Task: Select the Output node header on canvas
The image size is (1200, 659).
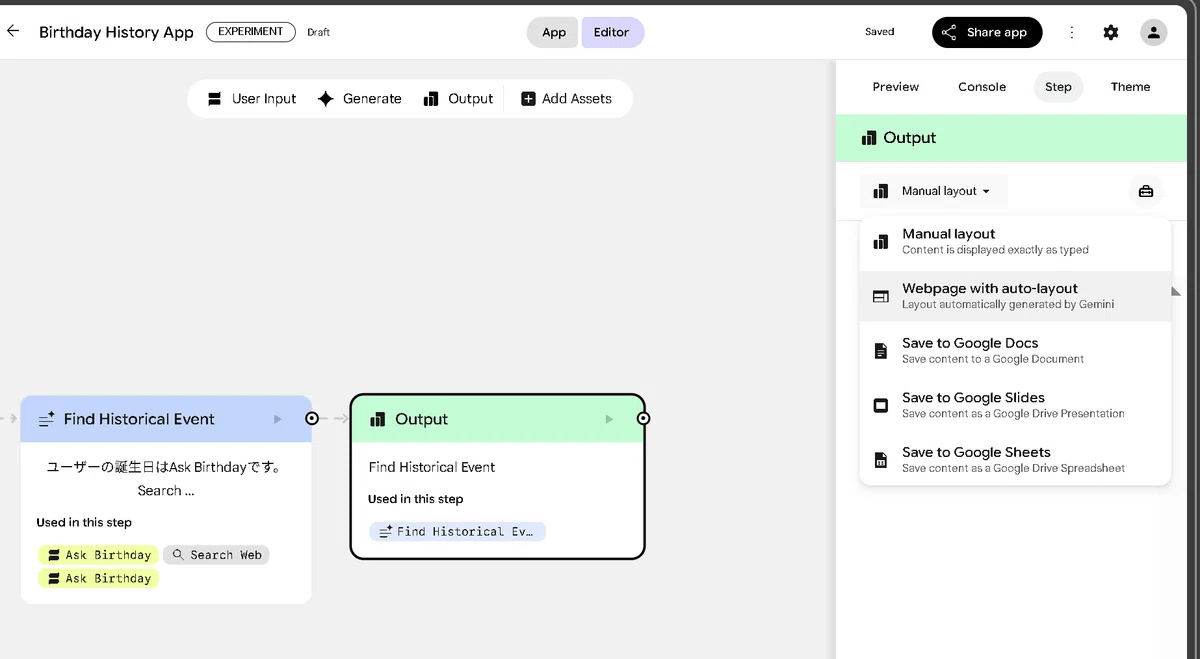Action: (497, 419)
